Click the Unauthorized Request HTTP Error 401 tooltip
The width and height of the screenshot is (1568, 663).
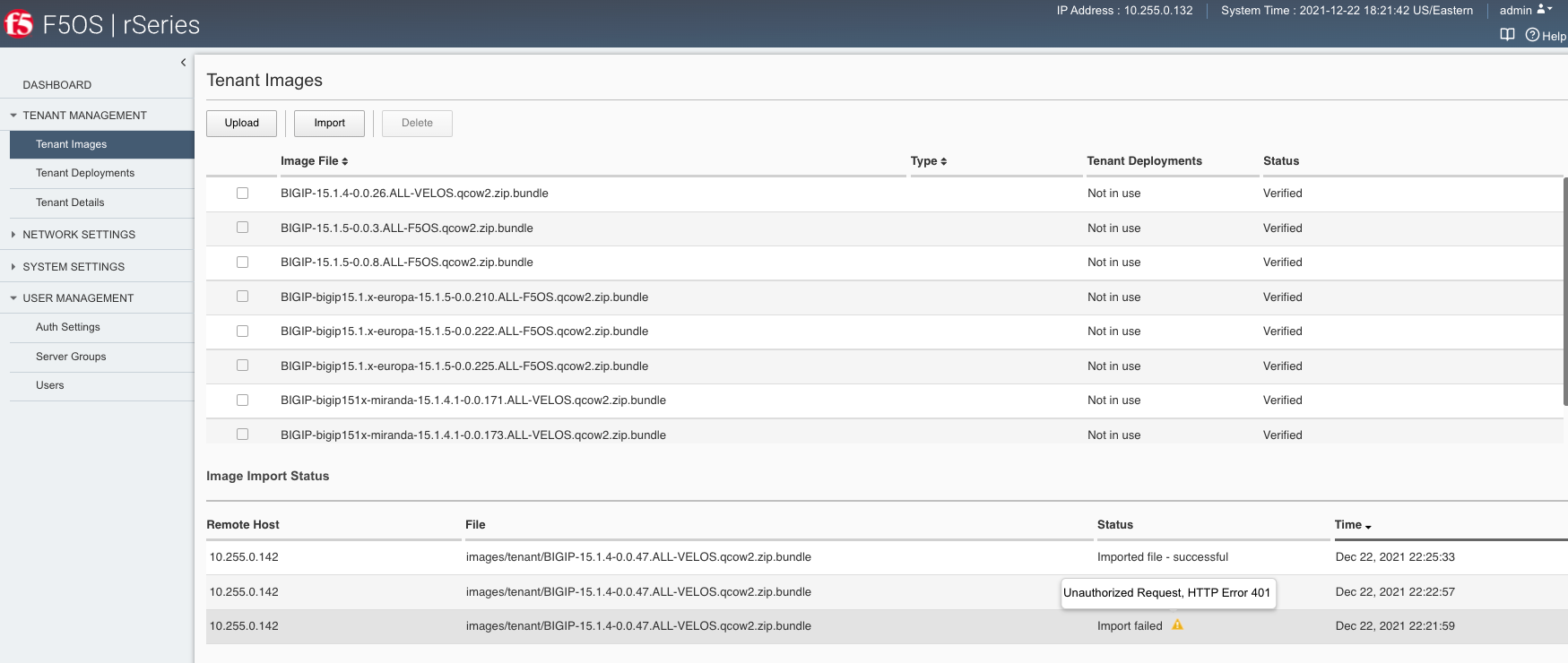(x=1167, y=593)
